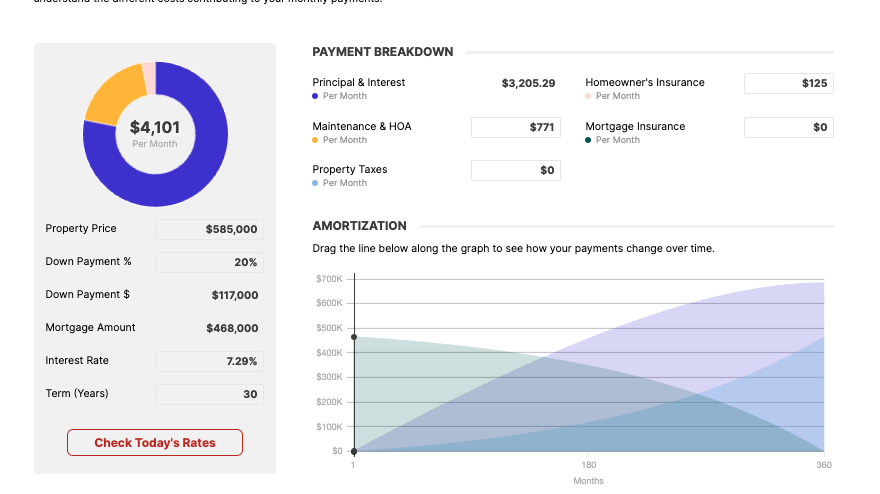Click the PAYMENT BREAKDOWN heading
The width and height of the screenshot is (880, 494).
(383, 52)
